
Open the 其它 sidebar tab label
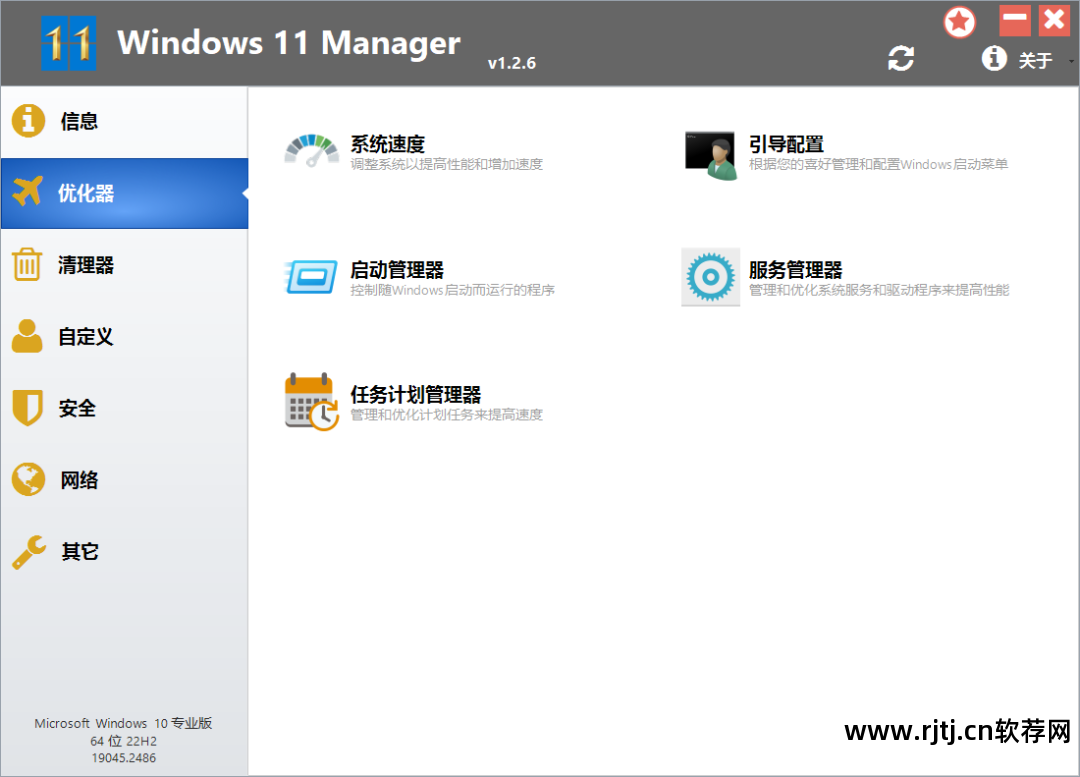click(79, 552)
